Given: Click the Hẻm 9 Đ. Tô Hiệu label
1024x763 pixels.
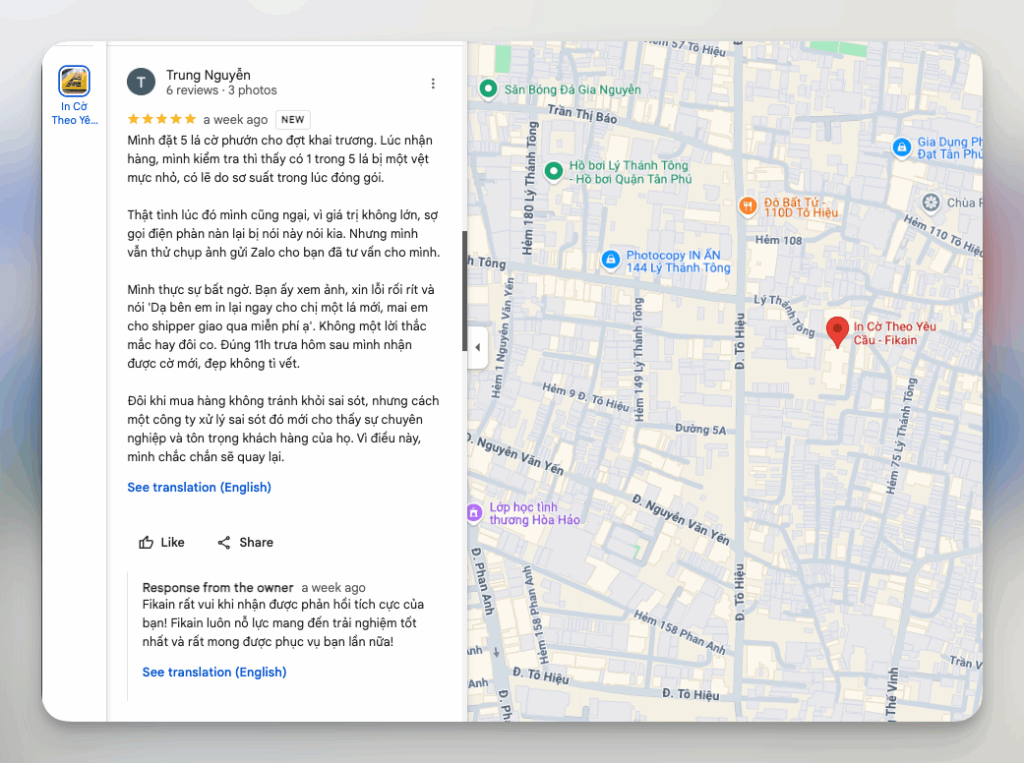Looking at the screenshot, I should 586,396.
